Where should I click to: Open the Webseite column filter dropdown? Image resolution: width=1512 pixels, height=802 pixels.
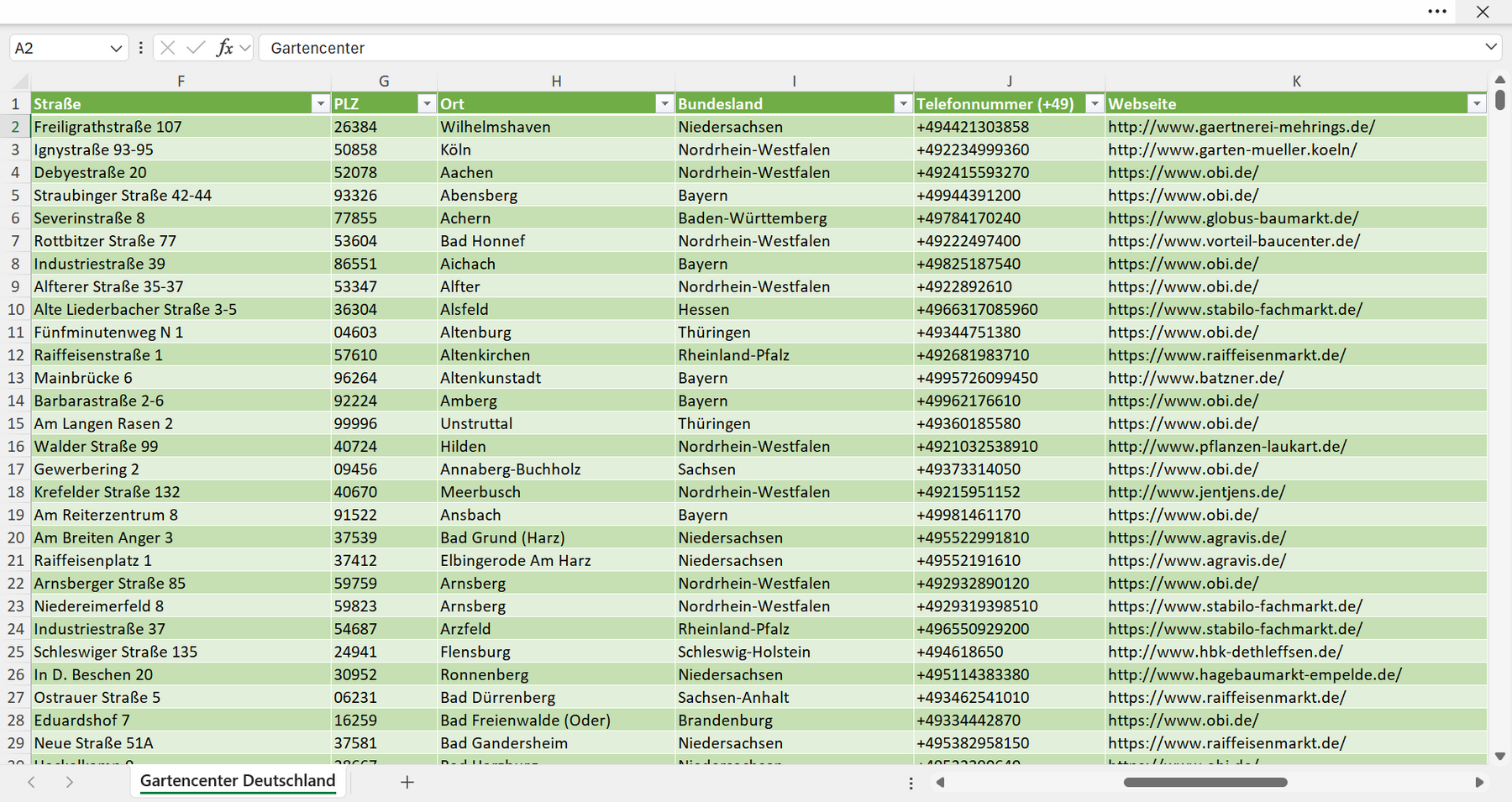[x=1477, y=103]
